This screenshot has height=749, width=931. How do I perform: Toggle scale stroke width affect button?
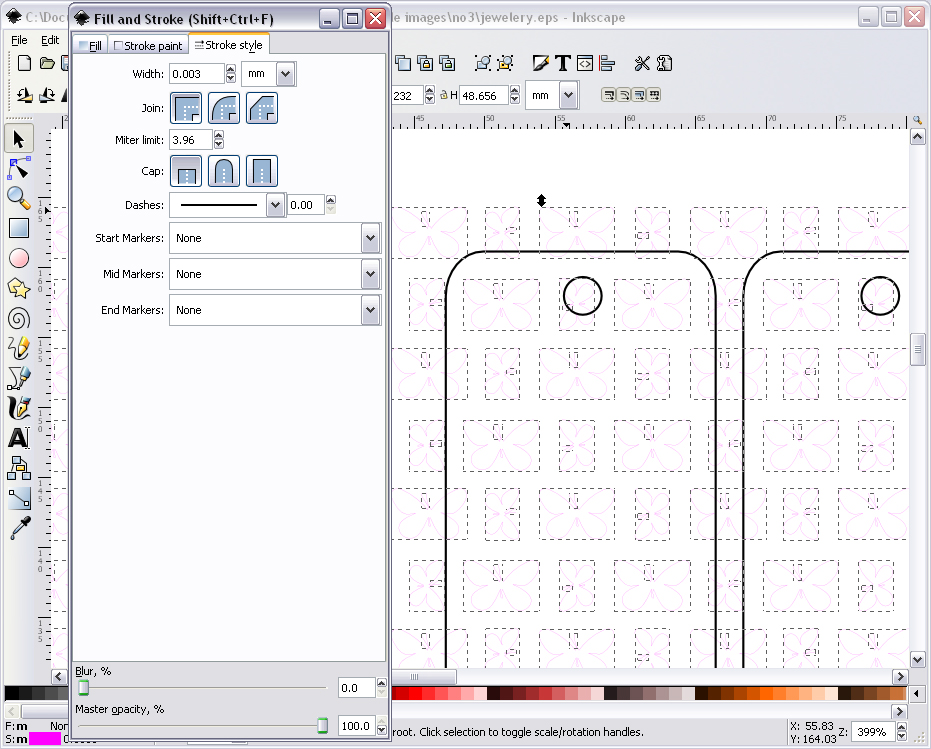coord(609,95)
